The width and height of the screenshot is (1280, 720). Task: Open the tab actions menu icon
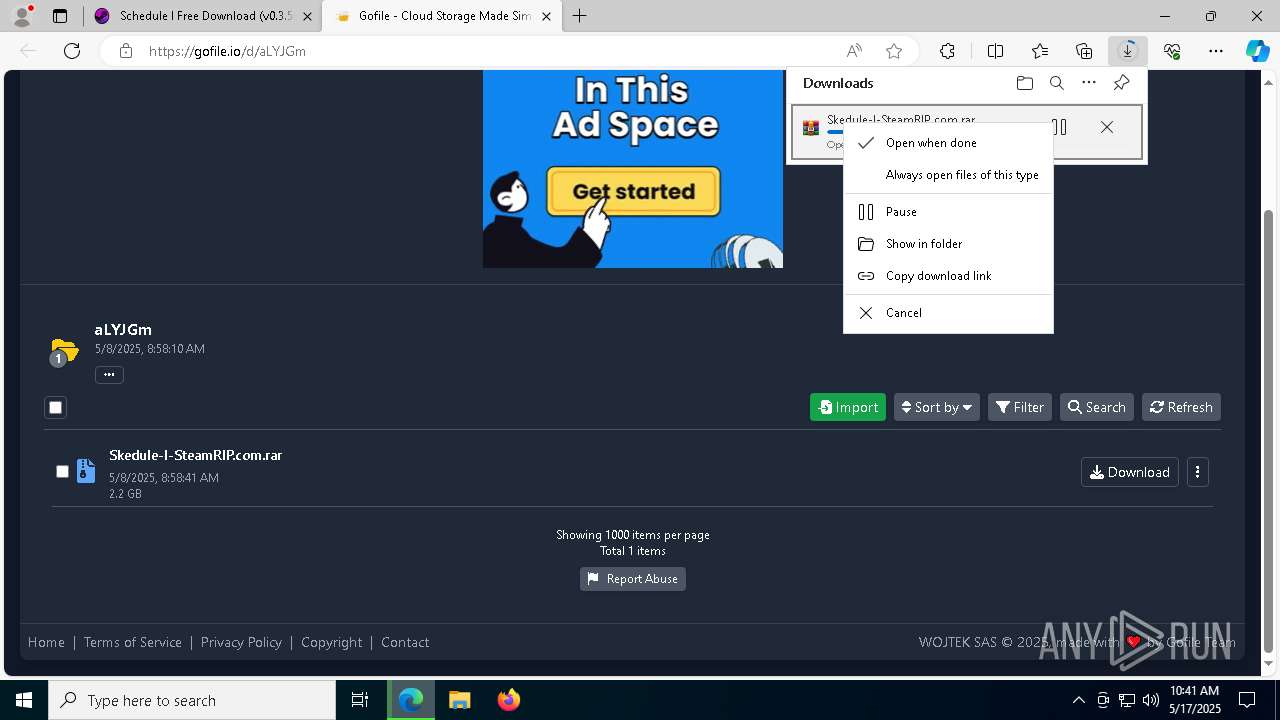click(x=60, y=16)
